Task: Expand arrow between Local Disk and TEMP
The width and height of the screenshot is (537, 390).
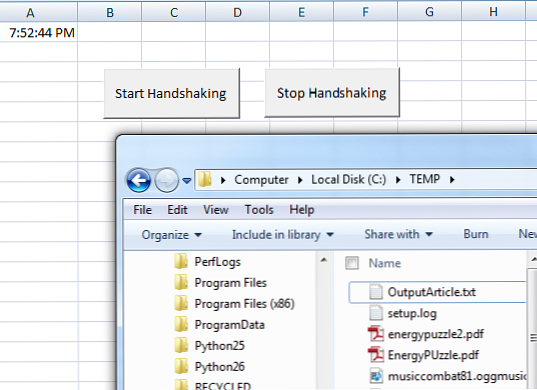Action: point(398,180)
